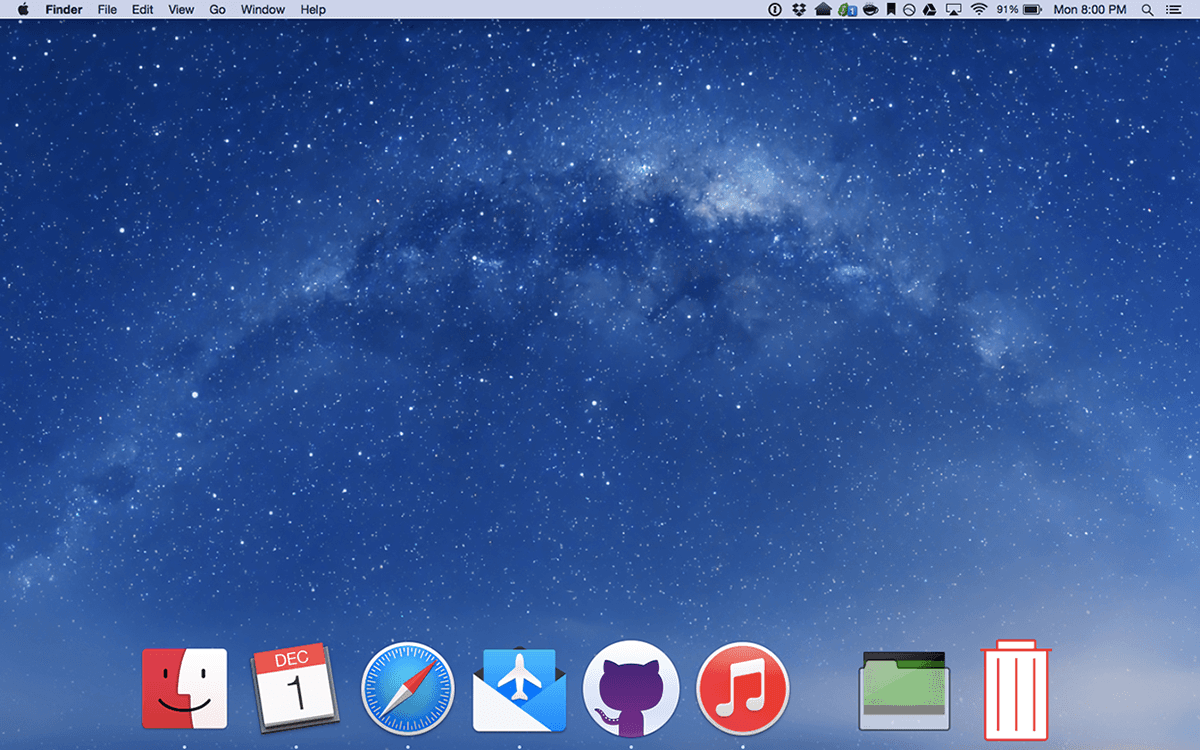The width and height of the screenshot is (1200, 750).
Task: Launch the Airmail airplane envelope app
Action: click(519, 690)
